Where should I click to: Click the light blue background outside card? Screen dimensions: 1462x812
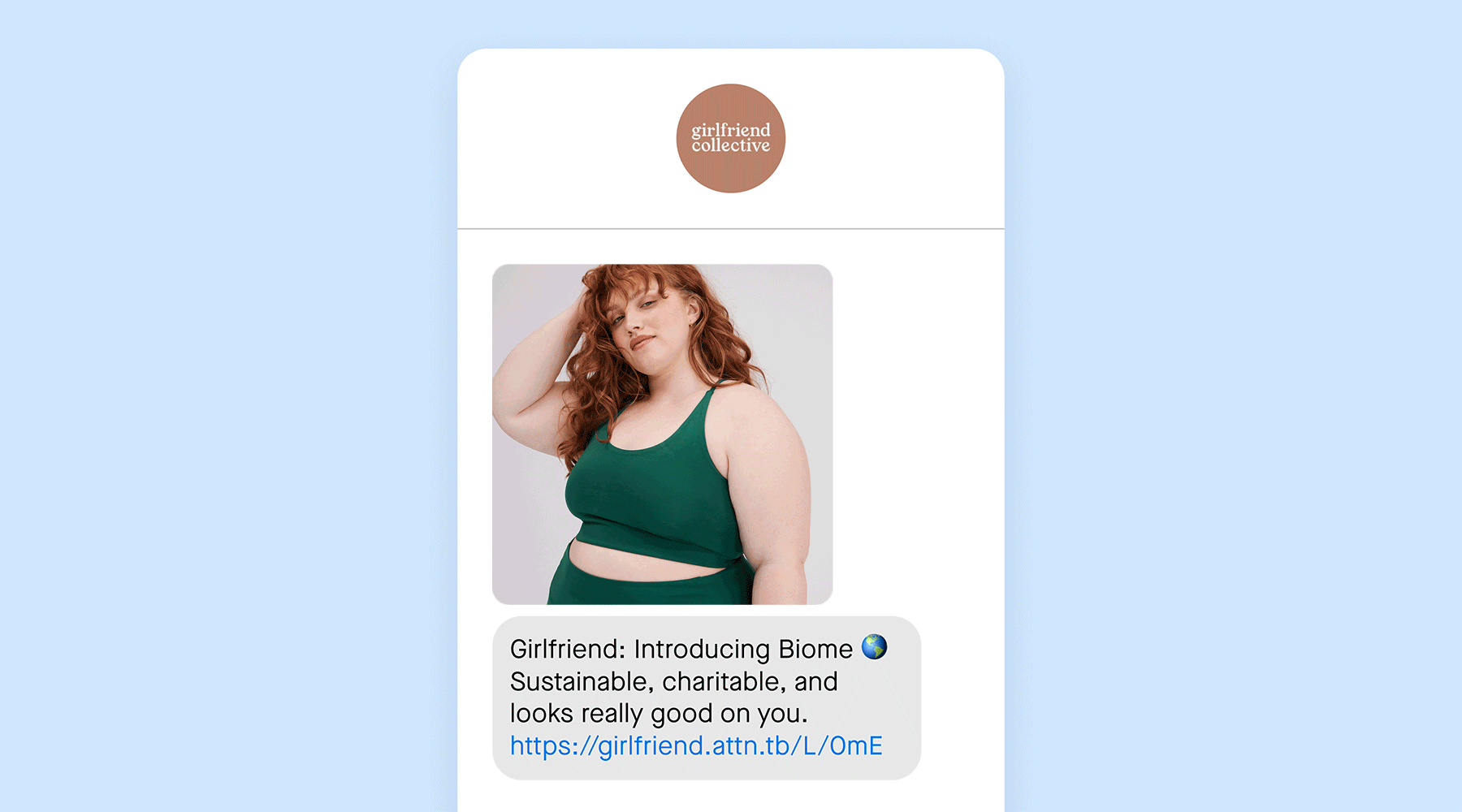pyautogui.click(x=227, y=406)
